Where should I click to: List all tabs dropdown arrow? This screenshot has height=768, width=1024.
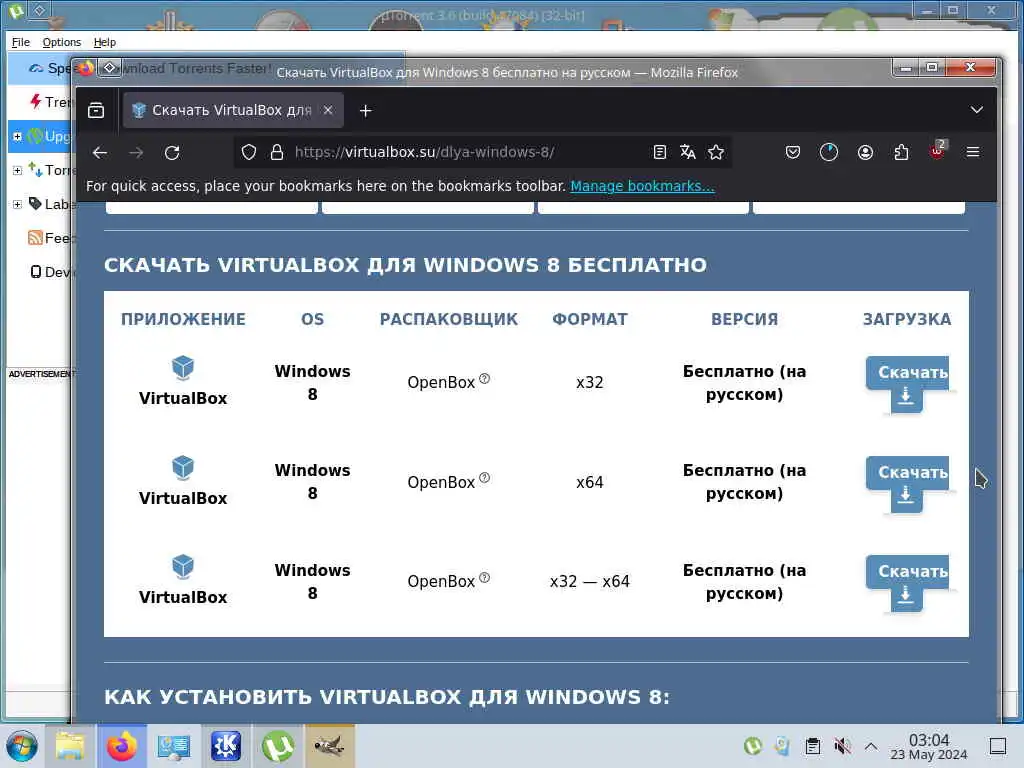click(976, 110)
